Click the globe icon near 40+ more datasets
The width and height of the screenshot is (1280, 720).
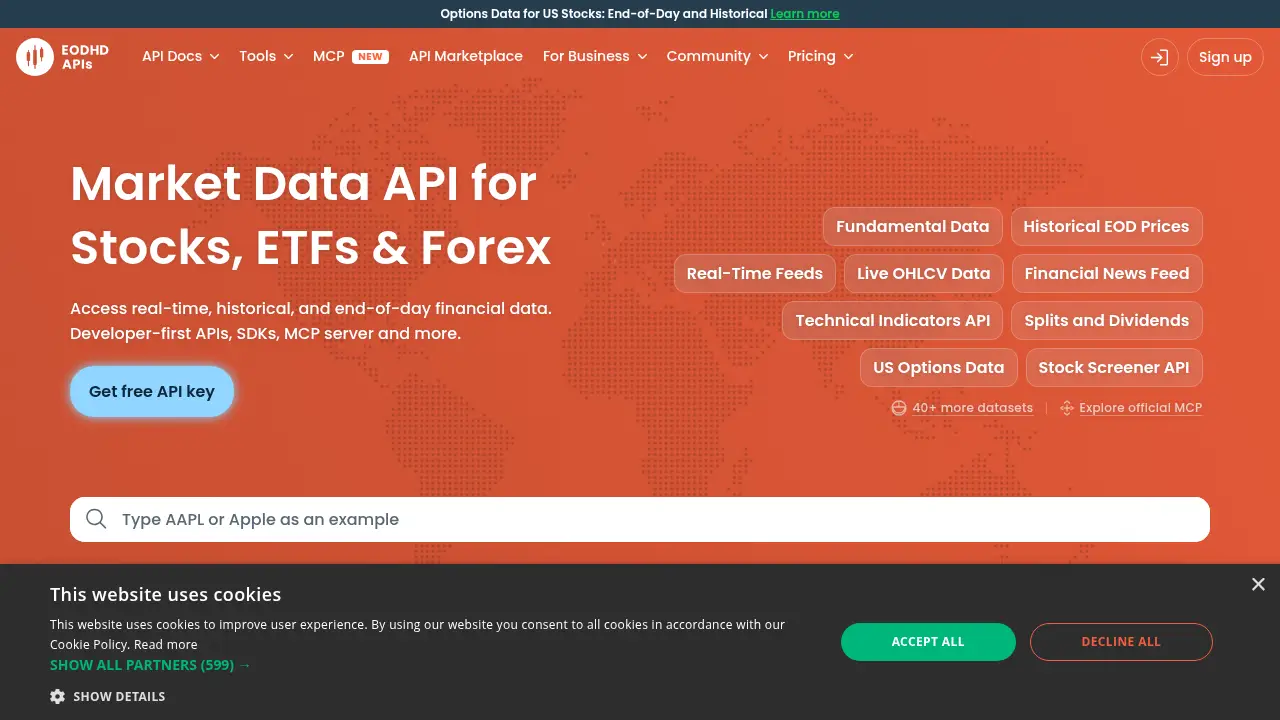(898, 408)
